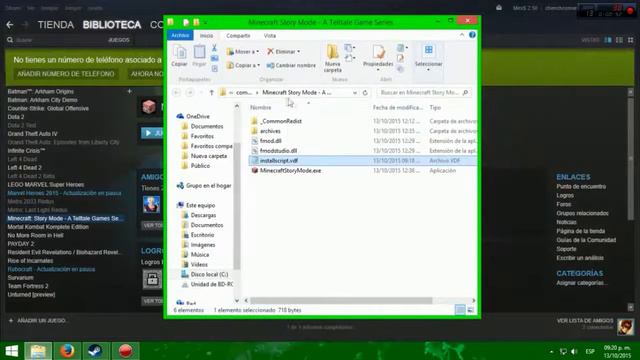Click the Pegar clipboard icon
Viewport: 640px width, 360px height.
199,56
